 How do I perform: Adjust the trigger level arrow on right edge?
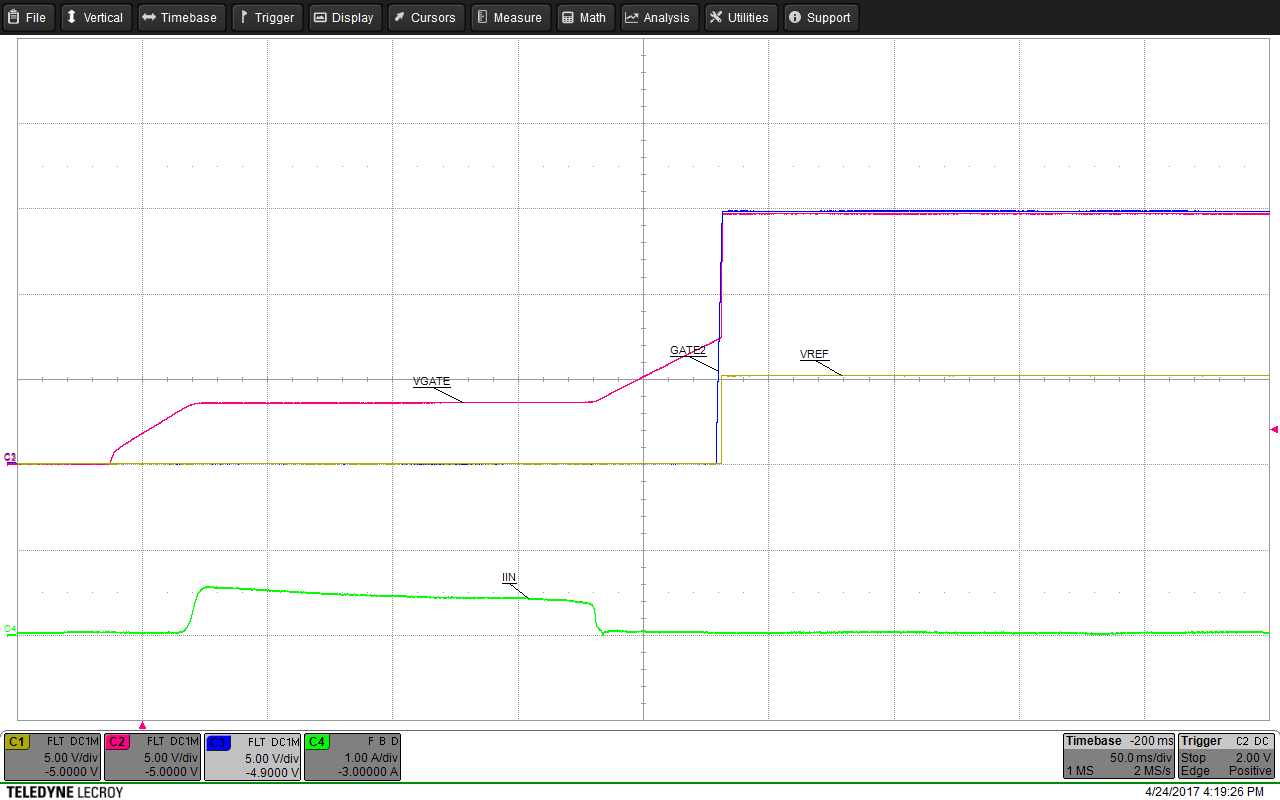pos(1273,430)
